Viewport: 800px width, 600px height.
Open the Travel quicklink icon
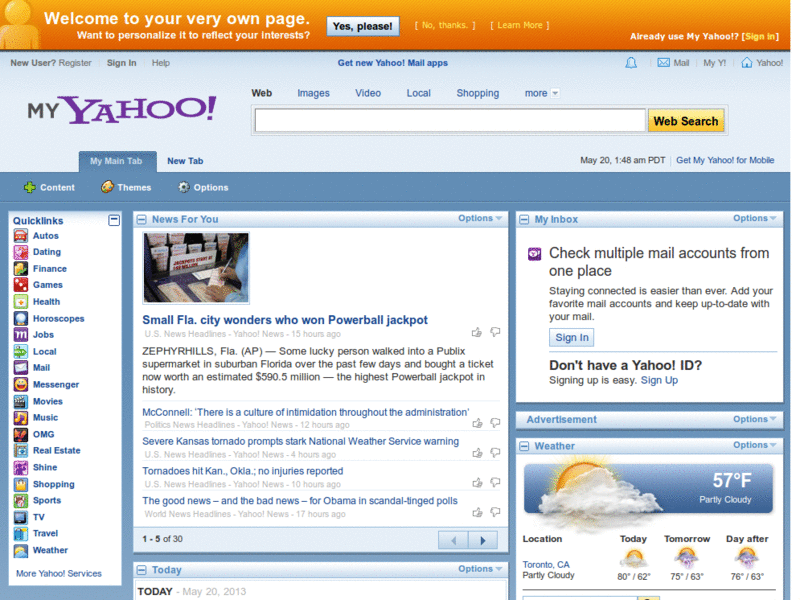click(x=21, y=534)
